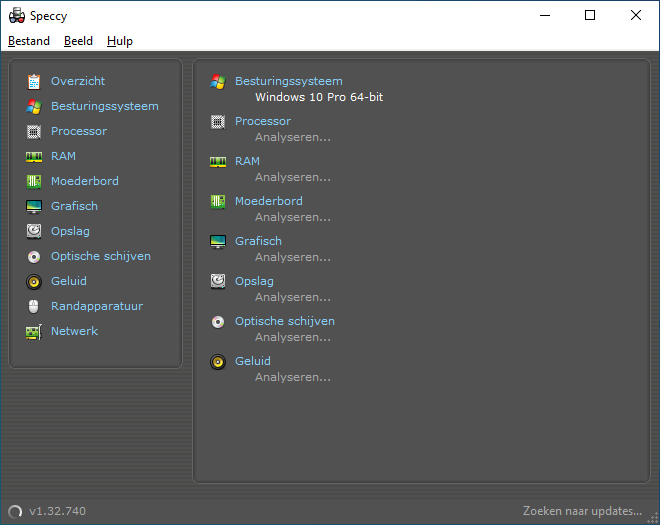Screen dimensions: 660x525
Task: Click the Geluid speaker icon in sidebar
Action: point(34,281)
